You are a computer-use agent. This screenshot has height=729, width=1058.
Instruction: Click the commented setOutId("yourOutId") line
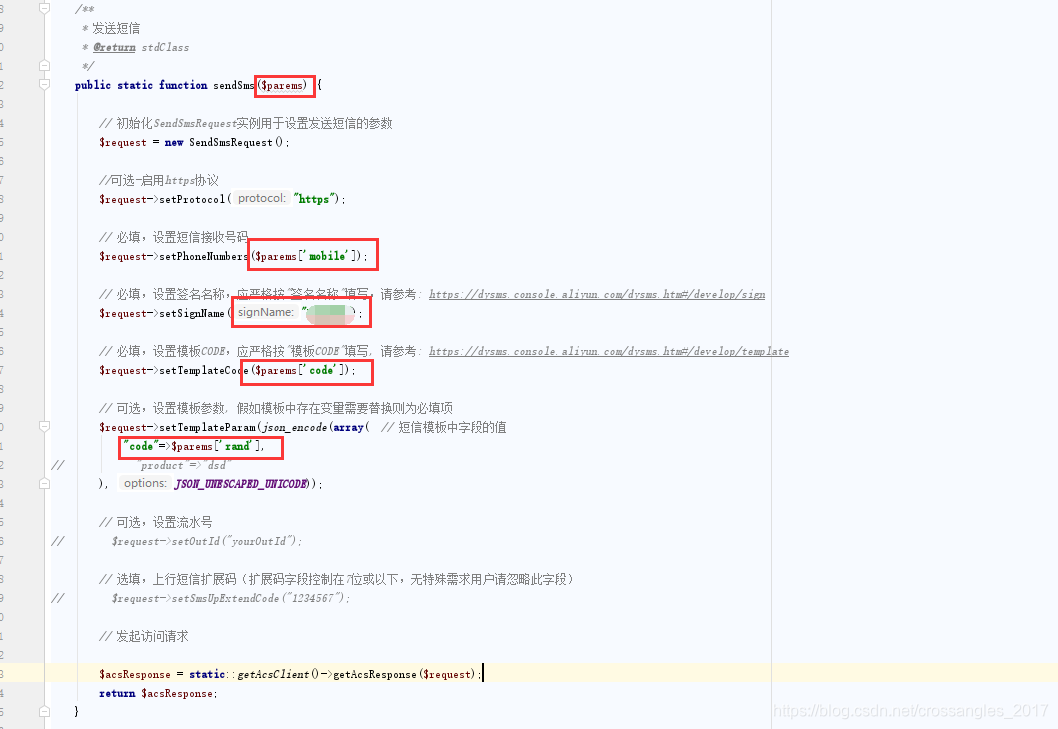(206, 541)
